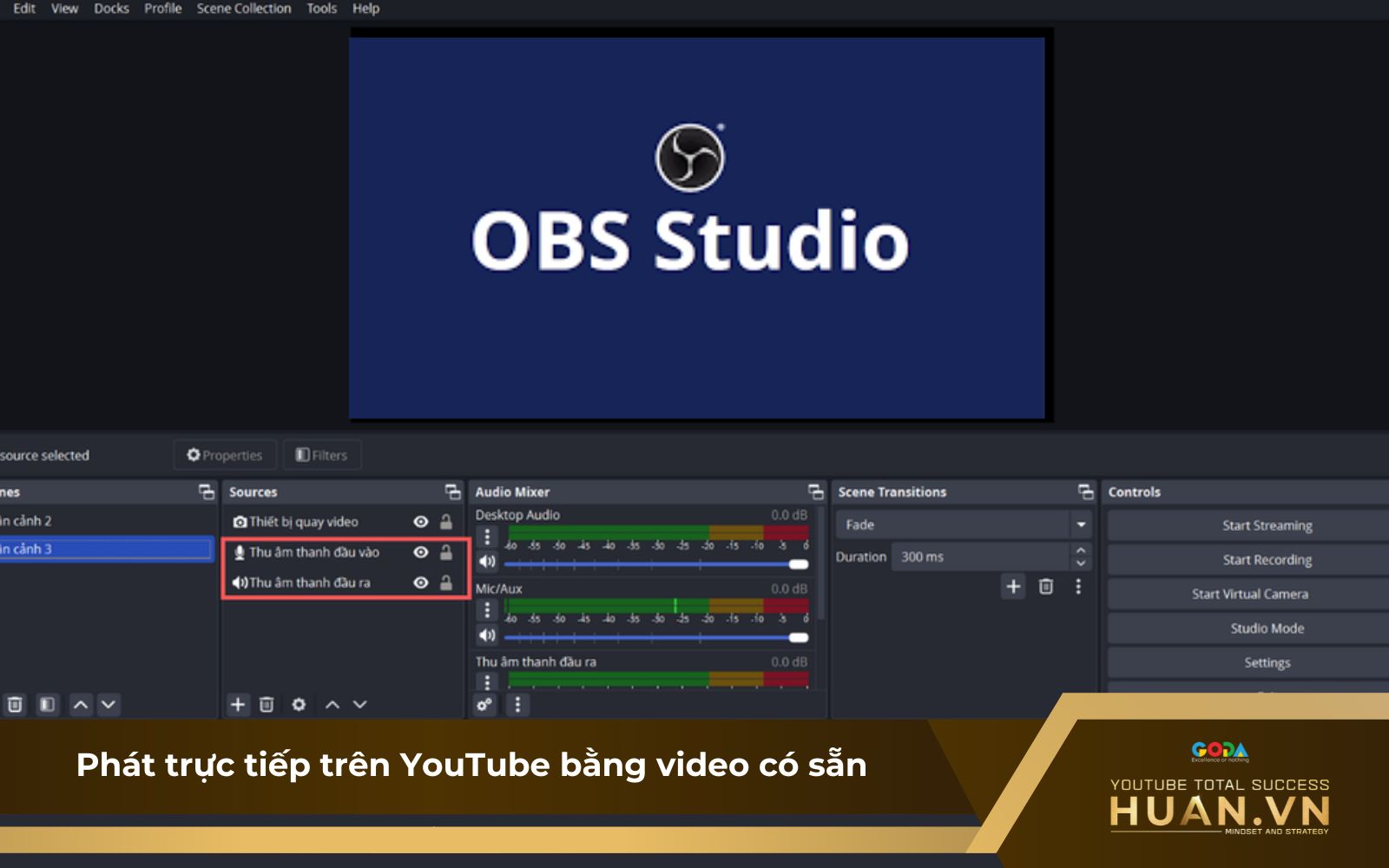Click the Properties button
Image resolution: width=1389 pixels, height=868 pixels.
(225, 455)
